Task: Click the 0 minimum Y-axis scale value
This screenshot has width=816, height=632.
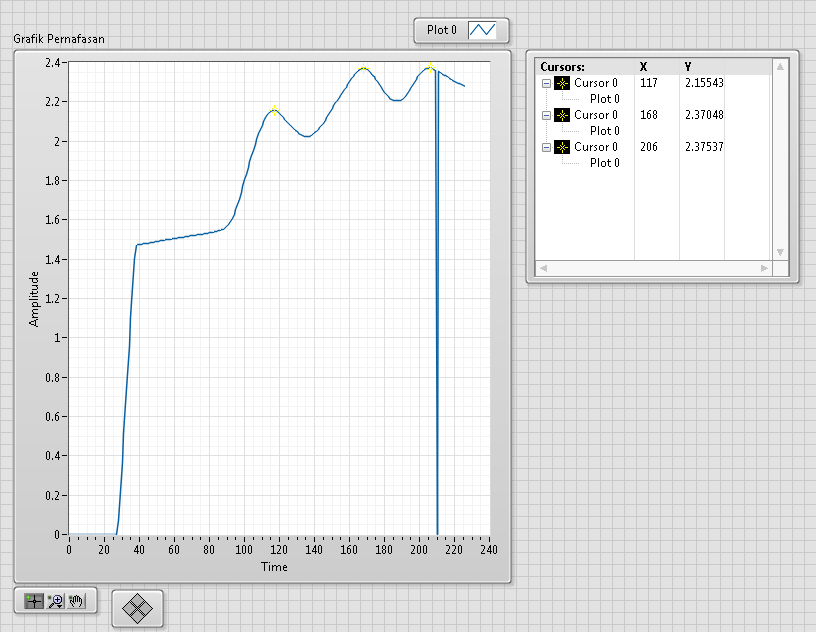Action: (x=58, y=535)
